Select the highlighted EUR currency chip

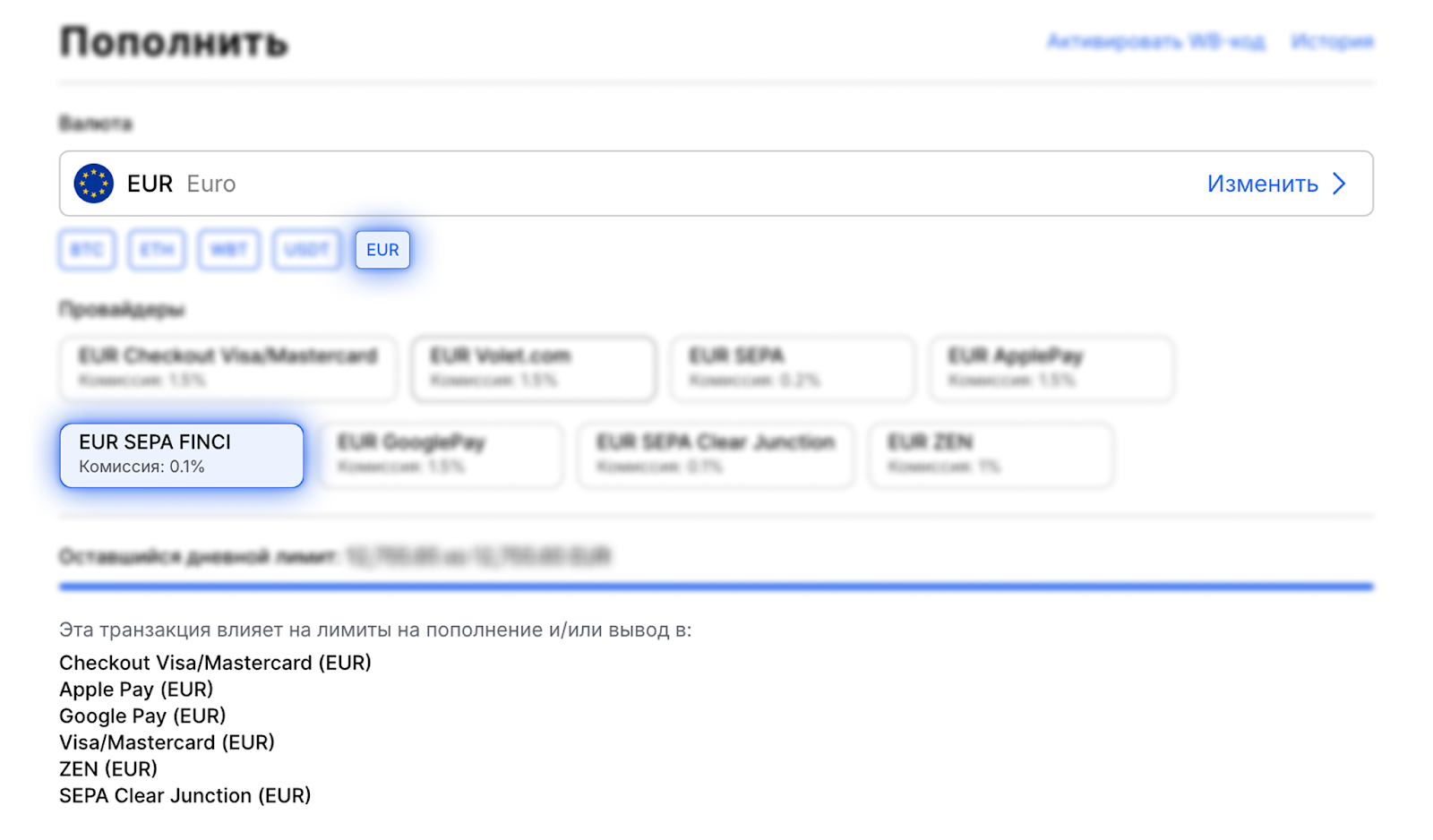(382, 250)
